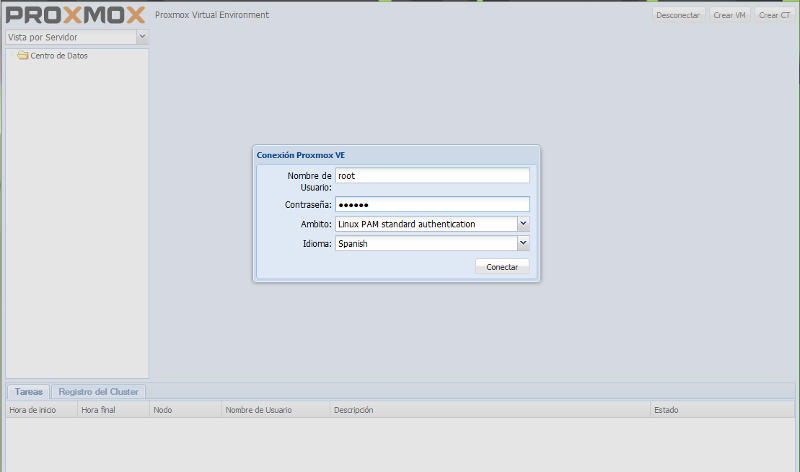This screenshot has height=472, width=800.
Task: Sort by Nodo column header
Action: [185, 410]
